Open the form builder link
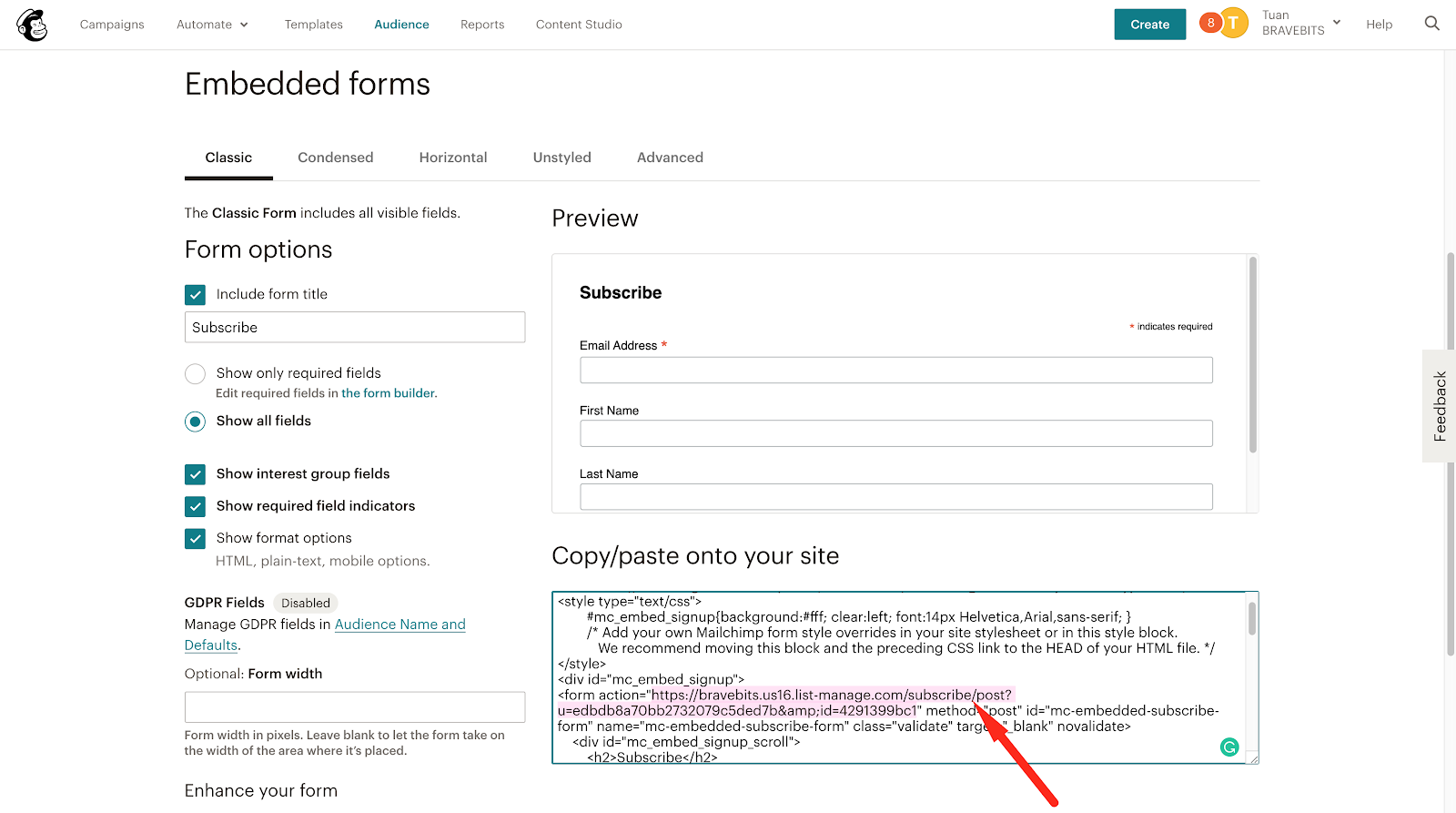This screenshot has height=813, width=1456. (389, 393)
